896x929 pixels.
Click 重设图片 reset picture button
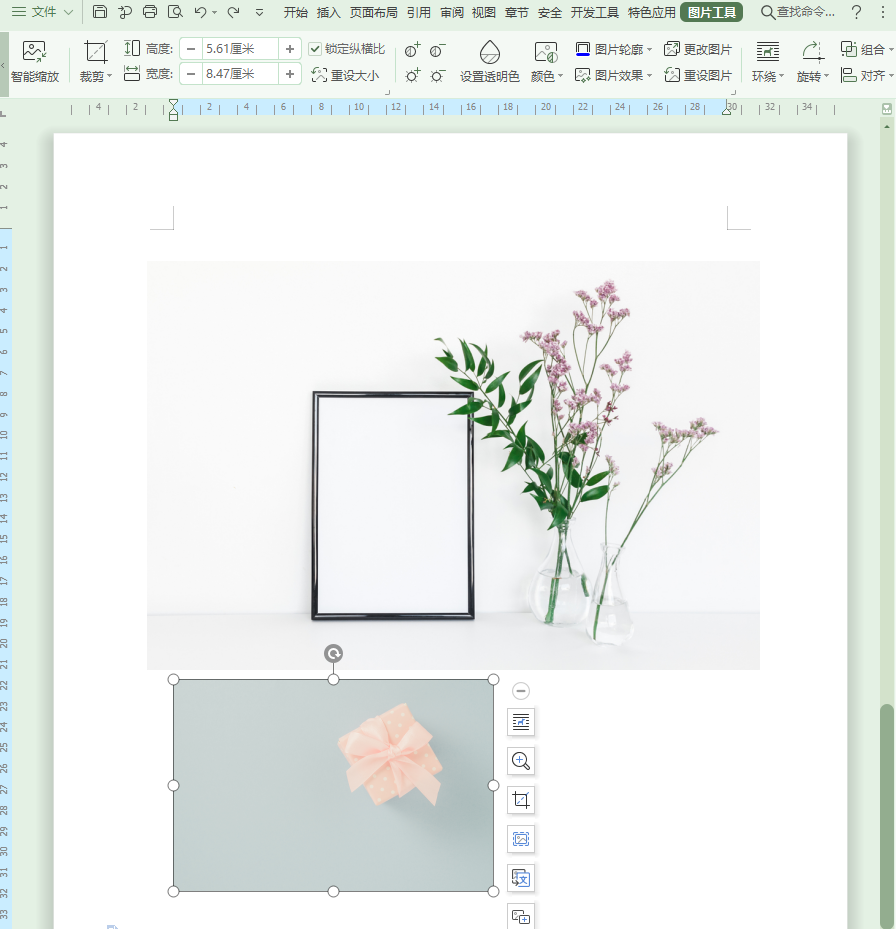(698, 75)
